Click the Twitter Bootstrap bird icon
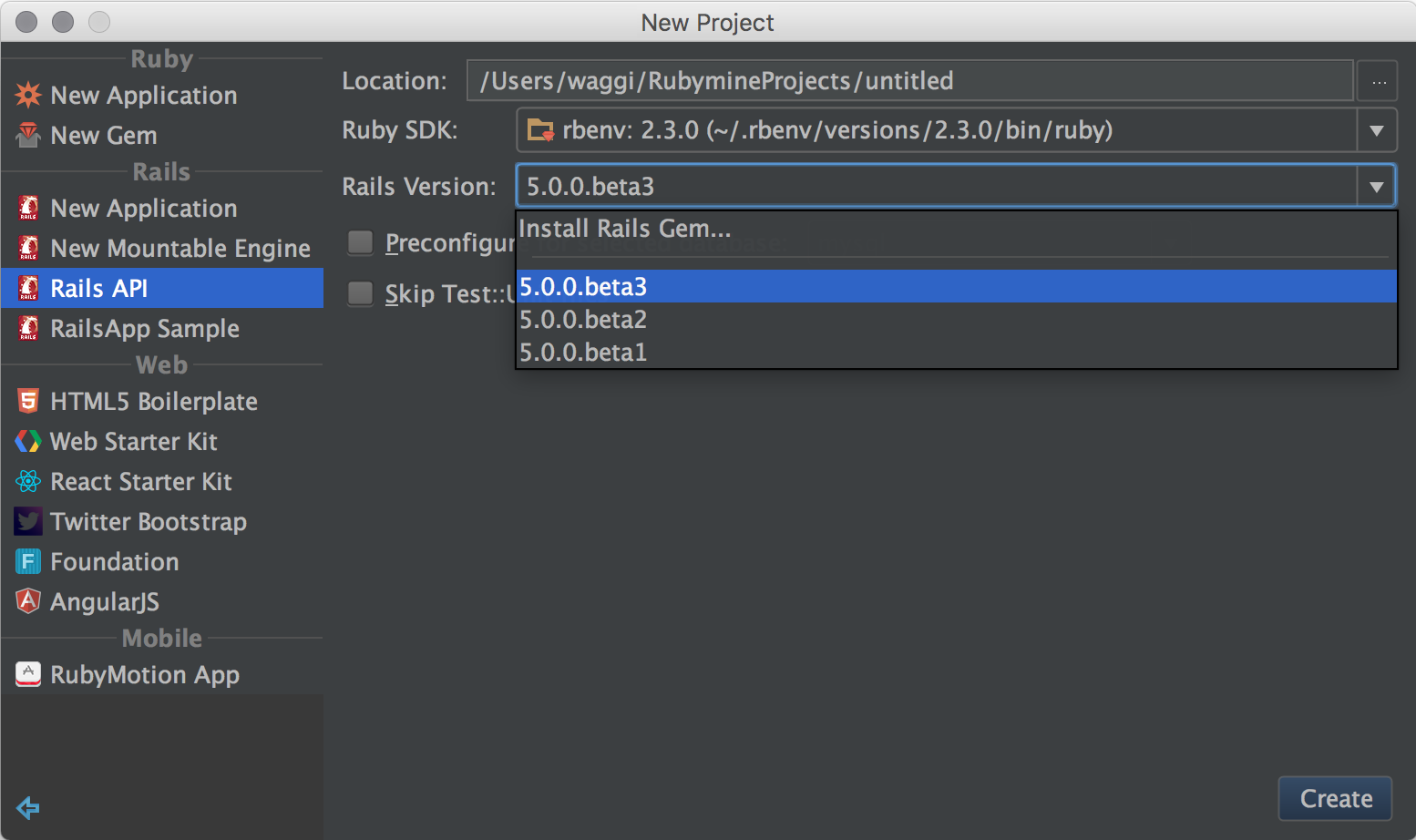The image size is (1416, 840). 28,521
